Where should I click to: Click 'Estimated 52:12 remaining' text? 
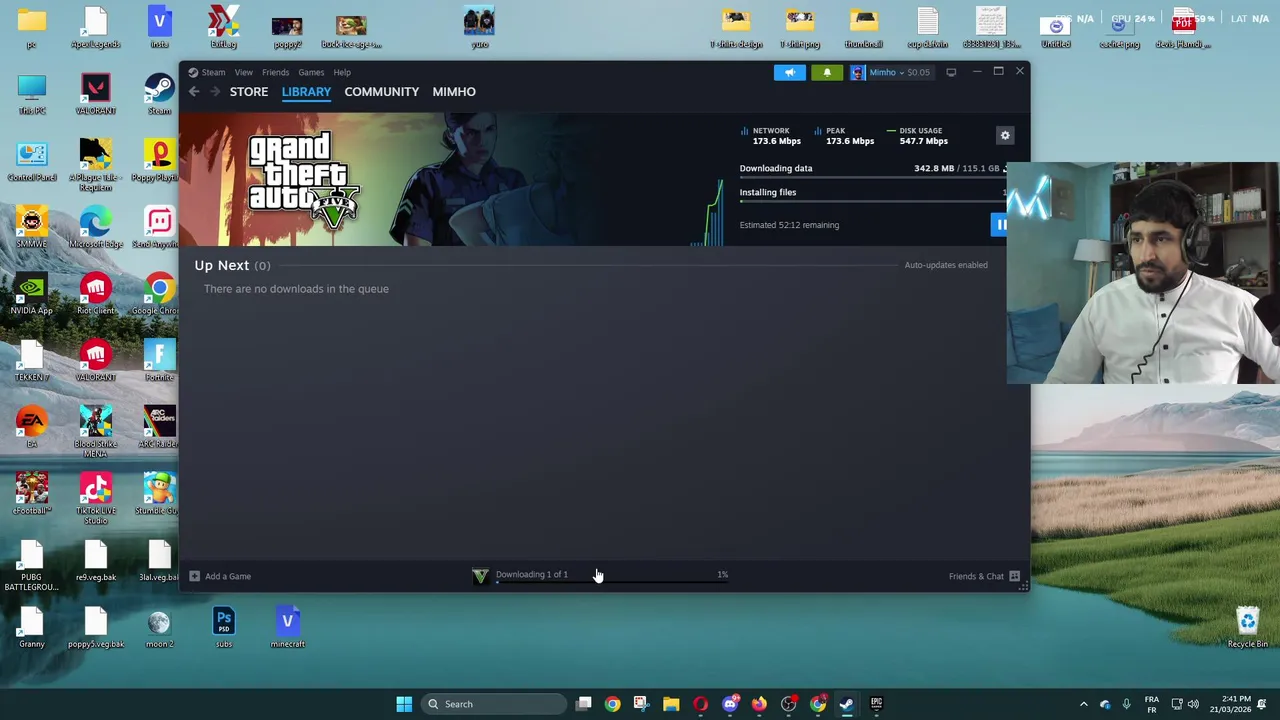[x=789, y=225]
